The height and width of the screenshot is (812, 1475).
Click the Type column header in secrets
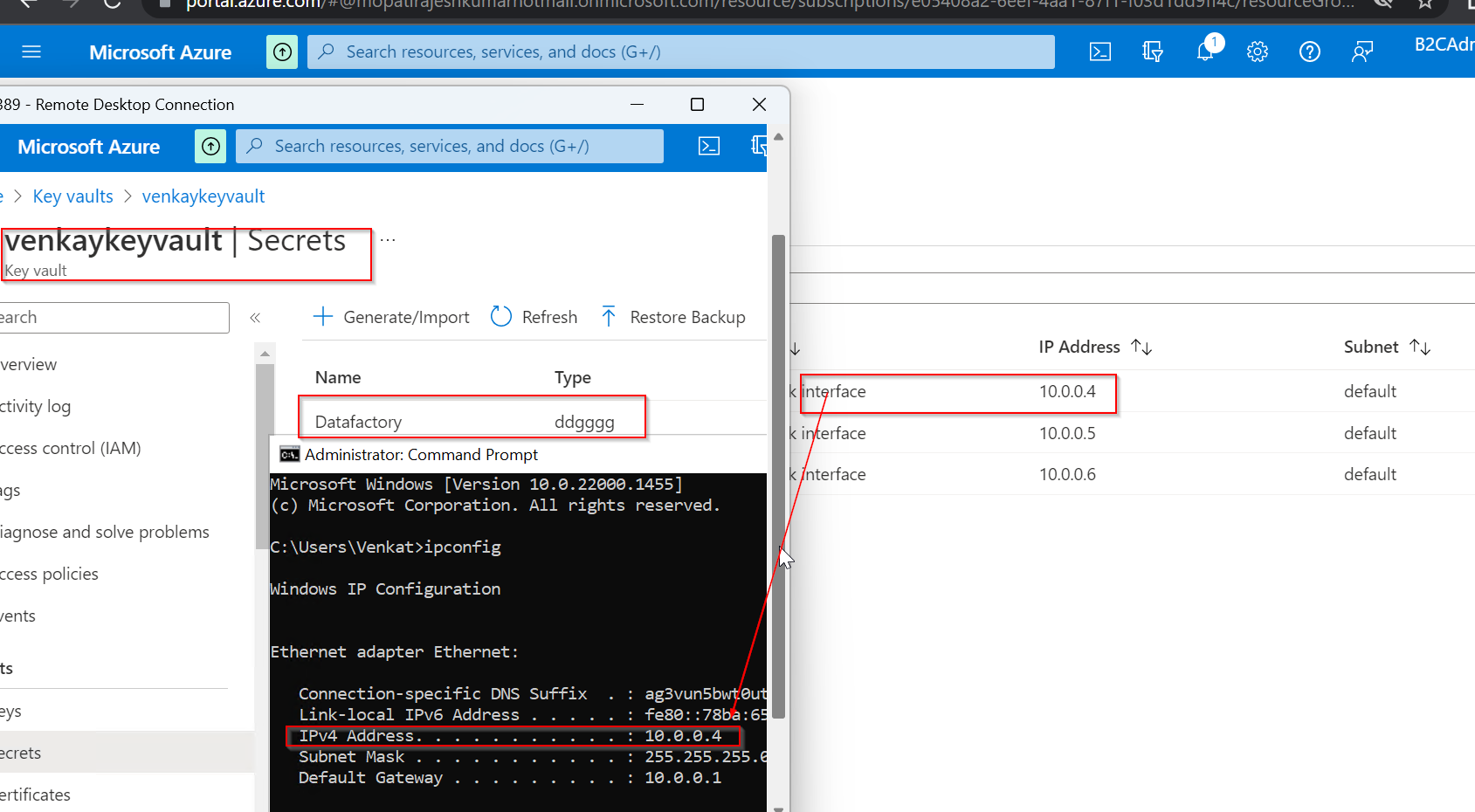(573, 377)
